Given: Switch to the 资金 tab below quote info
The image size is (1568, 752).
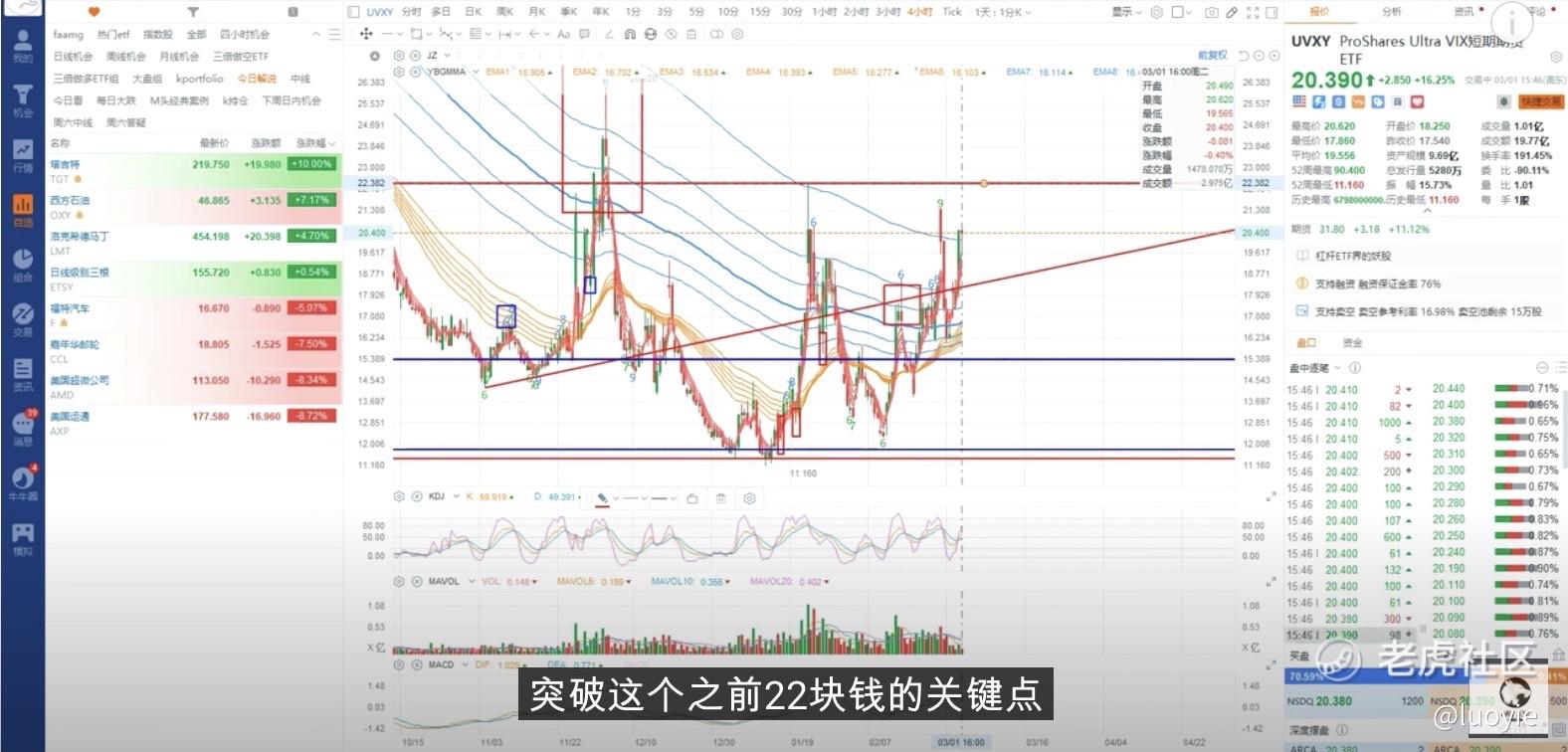Looking at the screenshot, I should 1353,342.
